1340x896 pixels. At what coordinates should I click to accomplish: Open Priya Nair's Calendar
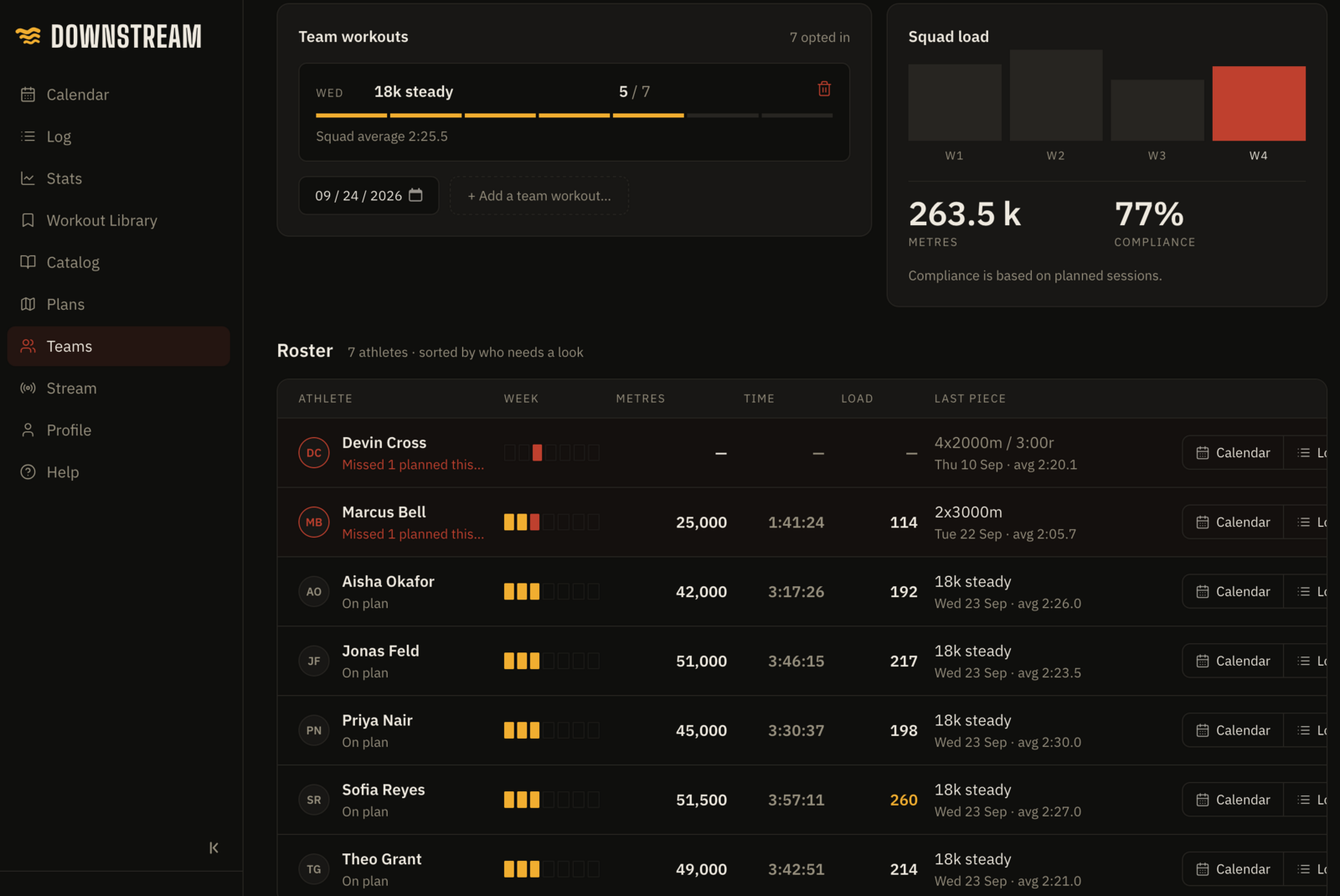[x=1233, y=730]
